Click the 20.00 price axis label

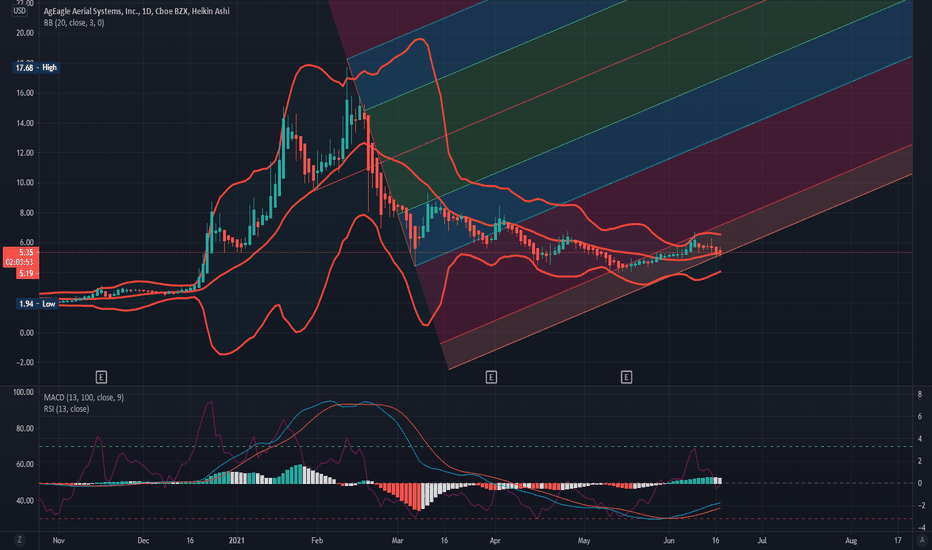click(25, 33)
